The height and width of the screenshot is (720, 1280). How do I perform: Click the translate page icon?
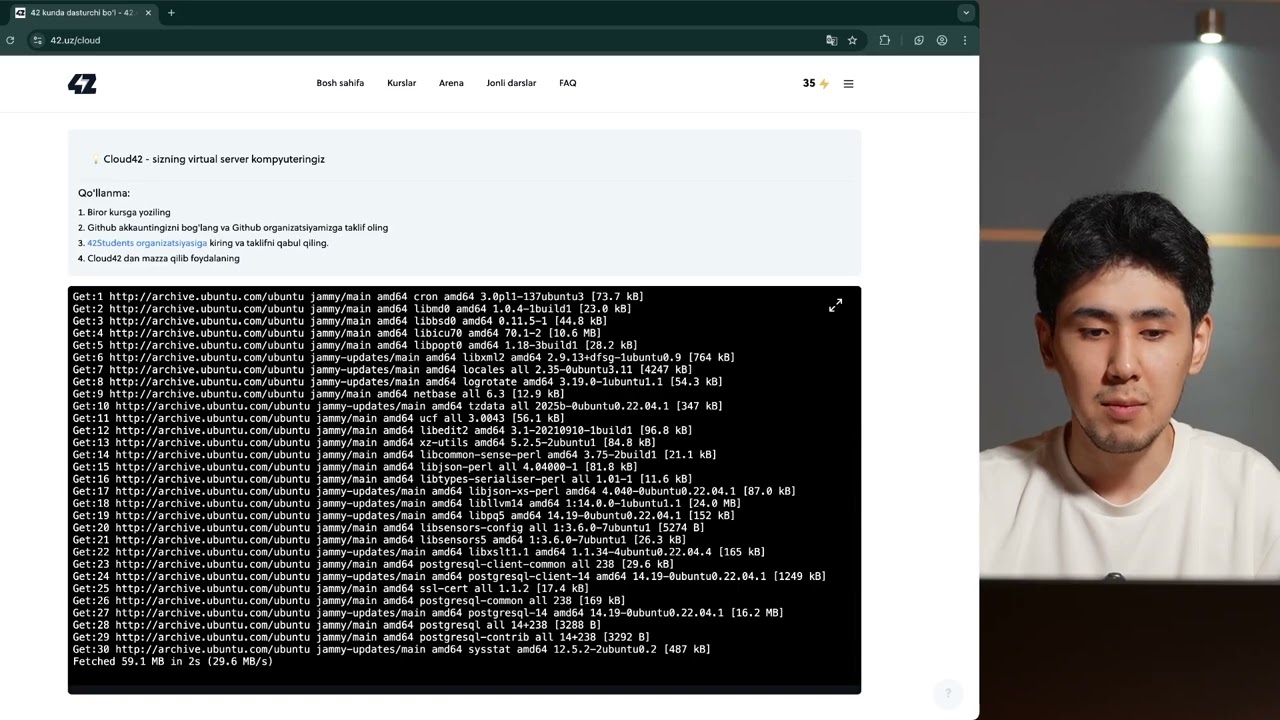pyautogui.click(x=831, y=40)
